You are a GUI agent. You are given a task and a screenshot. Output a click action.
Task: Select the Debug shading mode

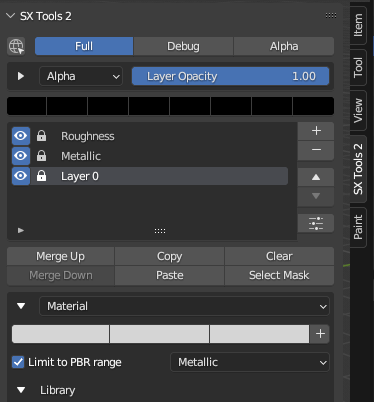point(183,46)
